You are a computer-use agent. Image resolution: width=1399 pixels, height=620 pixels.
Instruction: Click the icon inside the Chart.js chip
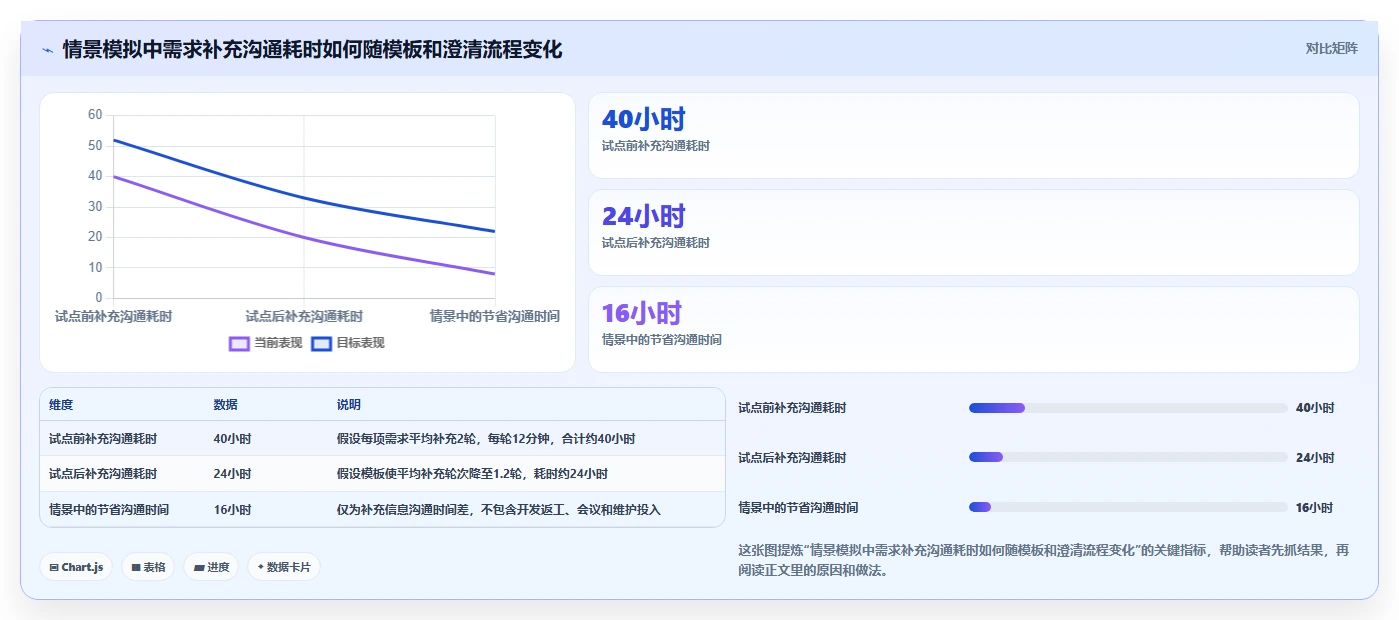point(54,567)
